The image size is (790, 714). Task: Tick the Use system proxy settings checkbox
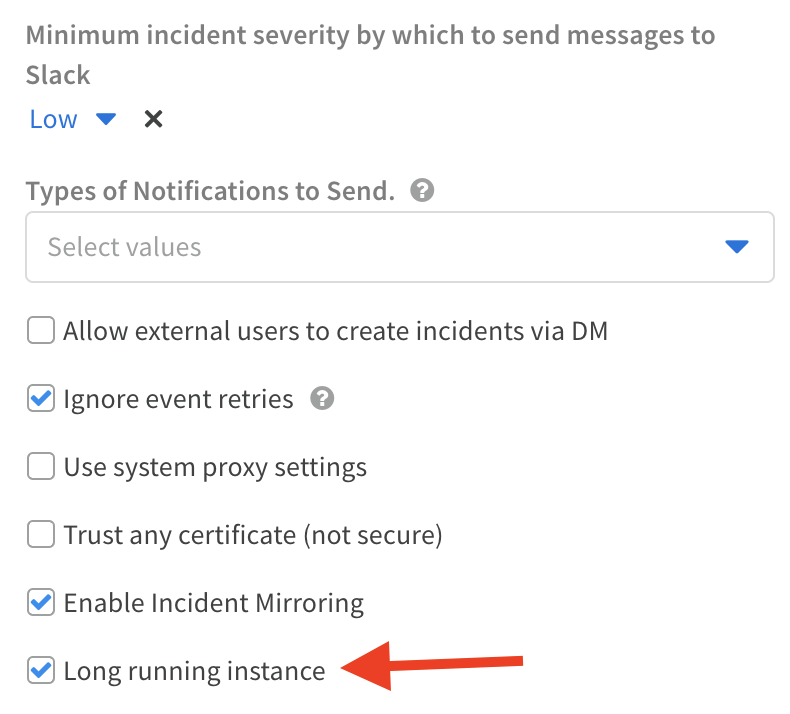click(41, 467)
